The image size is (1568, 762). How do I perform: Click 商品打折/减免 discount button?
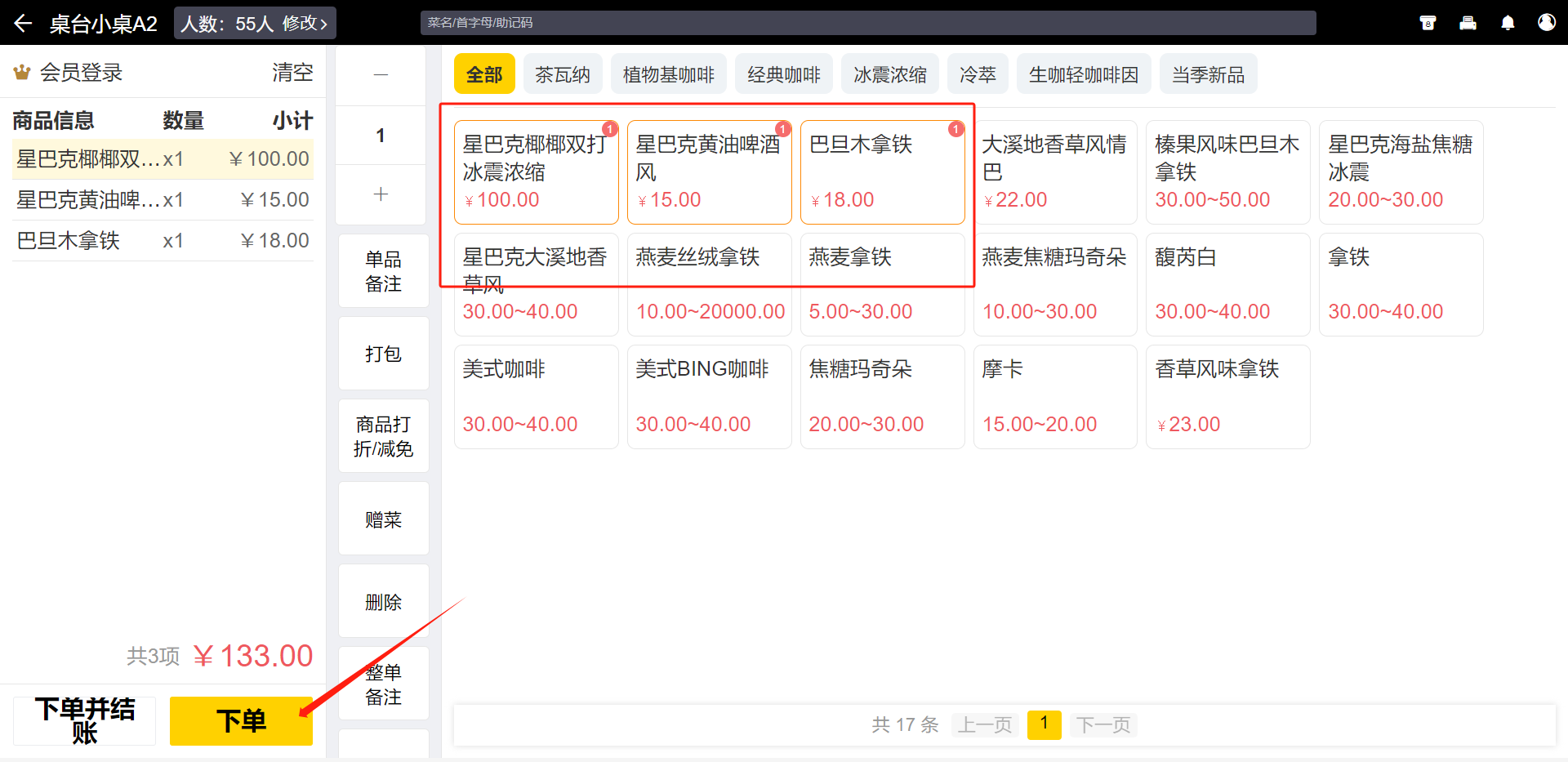point(383,436)
